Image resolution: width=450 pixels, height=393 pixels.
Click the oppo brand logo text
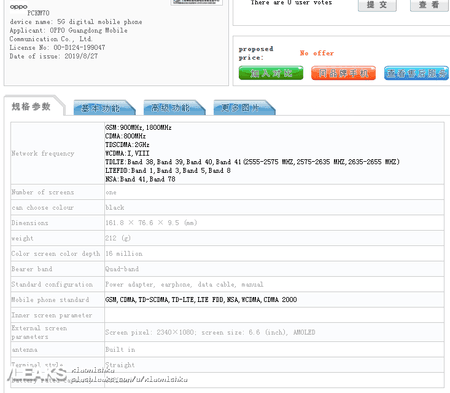click(x=18, y=6)
